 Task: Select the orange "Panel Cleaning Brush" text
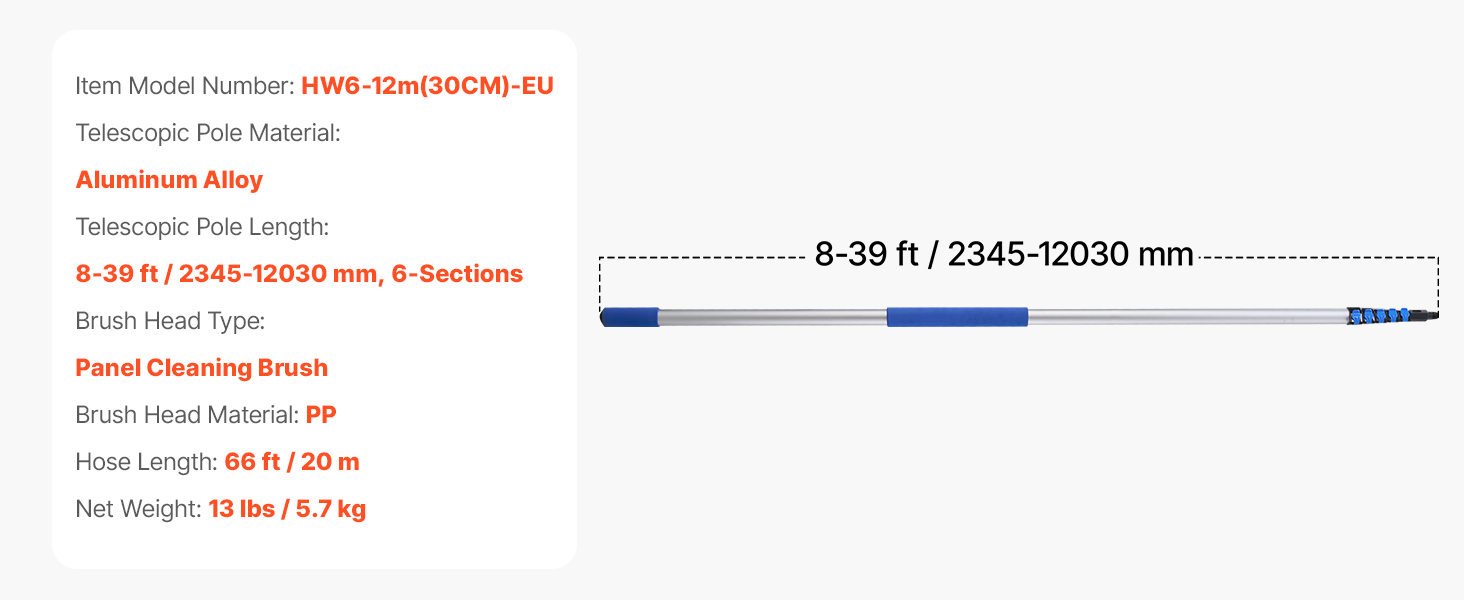pos(202,368)
